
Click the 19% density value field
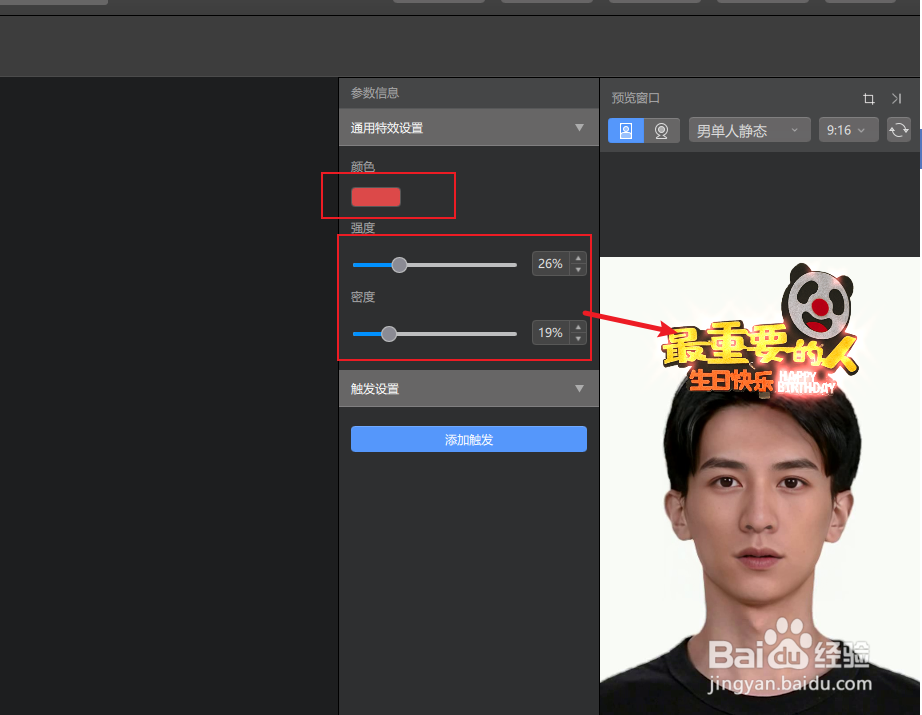click(x=550, y=333)
